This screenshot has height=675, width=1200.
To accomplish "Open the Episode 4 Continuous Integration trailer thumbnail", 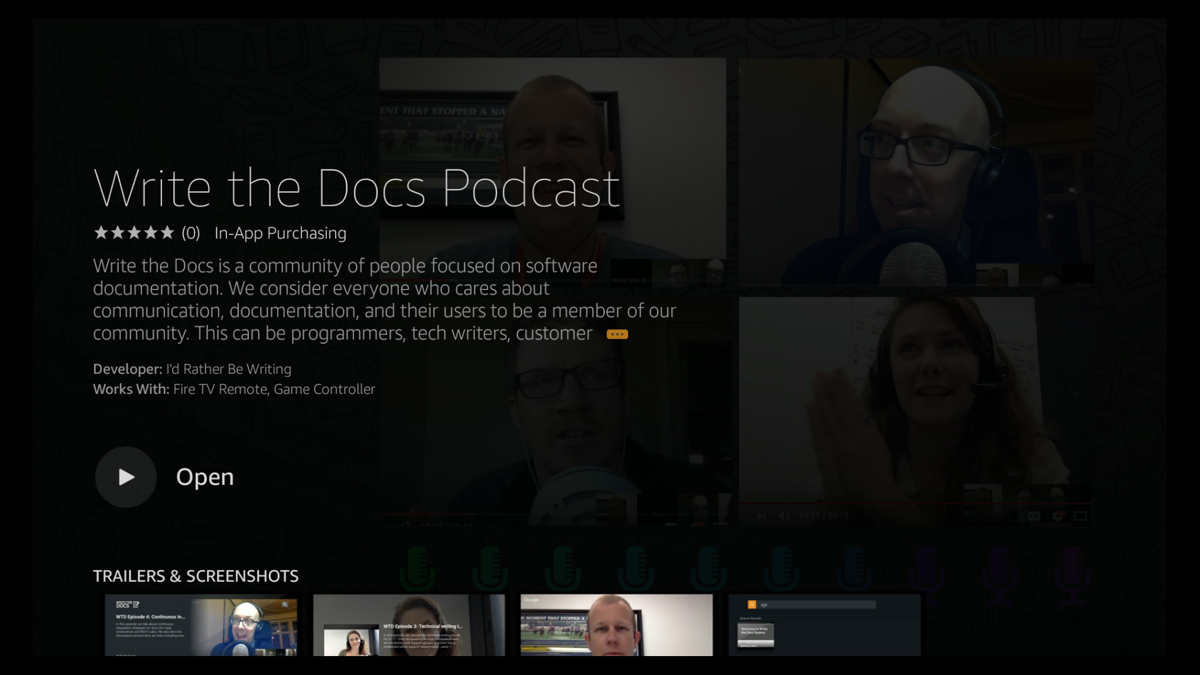I will pos(200,624).
